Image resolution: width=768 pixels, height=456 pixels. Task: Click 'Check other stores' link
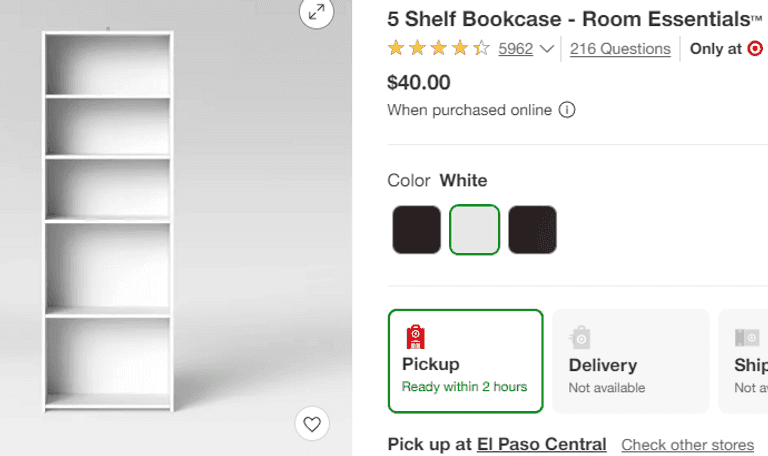pos(687,445)
